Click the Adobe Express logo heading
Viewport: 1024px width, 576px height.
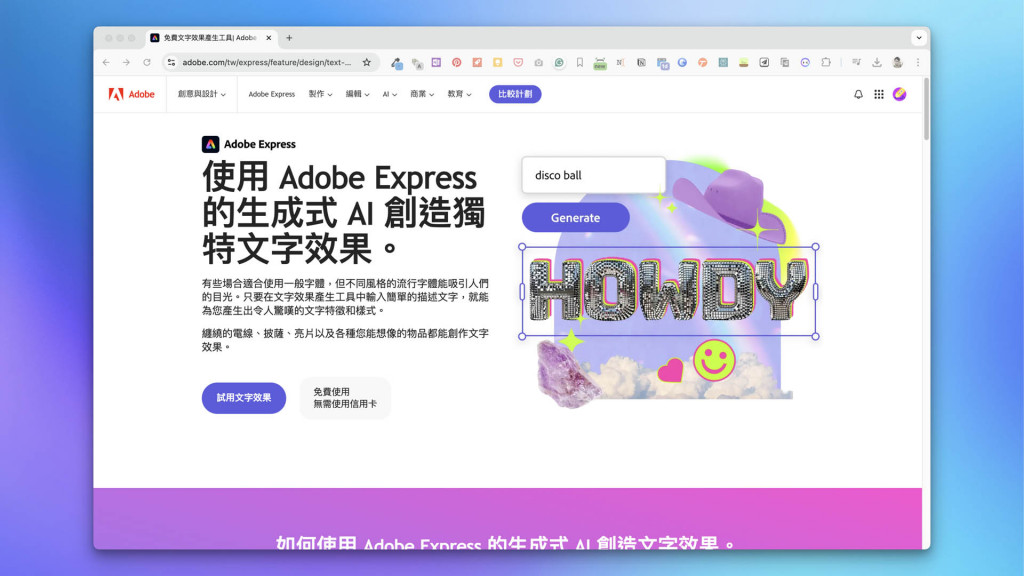click(249, 144)
